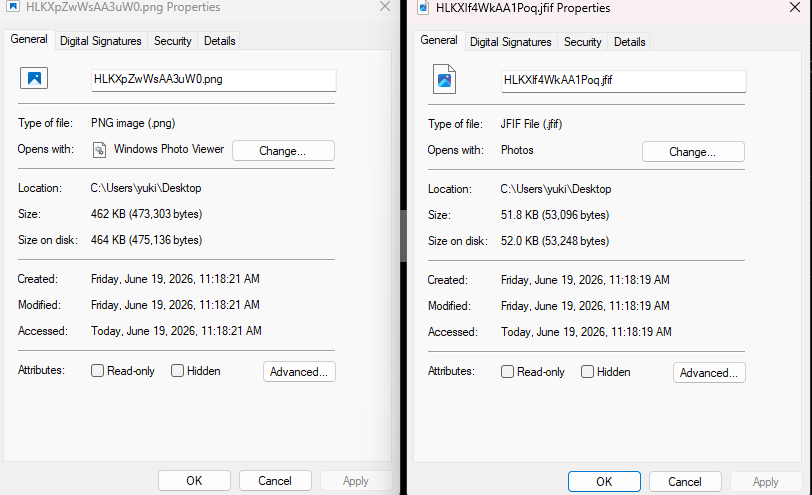
Task: Click Apply in png Properties window
Action: [356, 481]
